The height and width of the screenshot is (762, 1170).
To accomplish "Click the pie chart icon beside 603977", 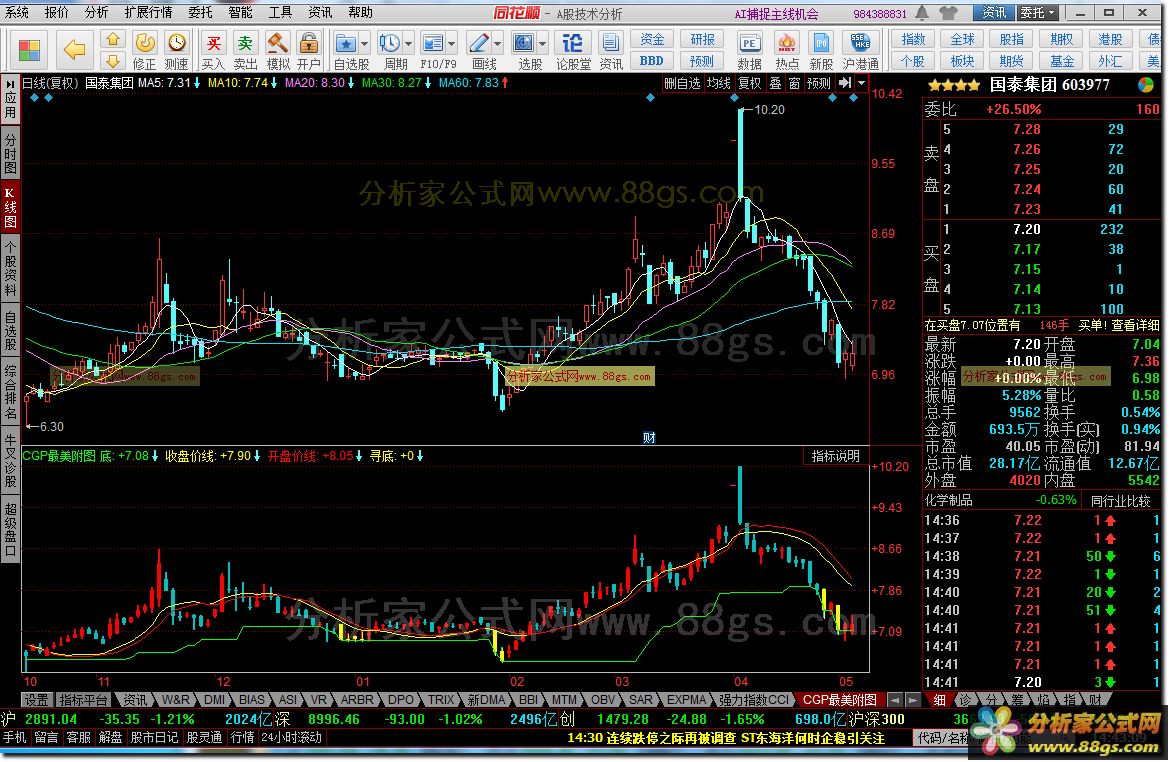I will [x=1145, y=85].
